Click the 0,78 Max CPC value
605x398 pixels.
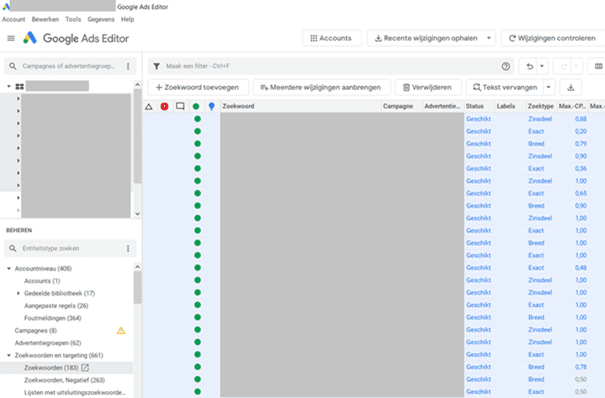click(581, 367)
